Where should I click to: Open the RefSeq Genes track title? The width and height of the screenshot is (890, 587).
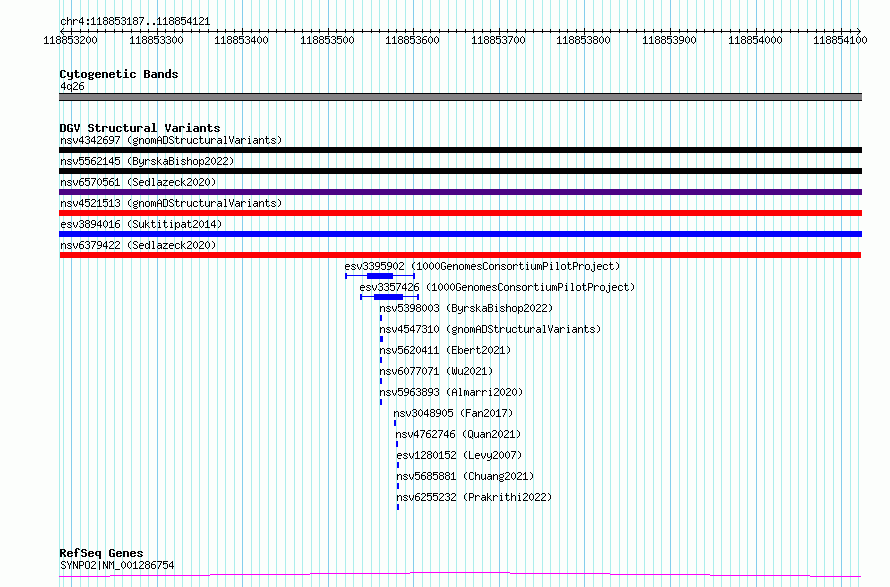point(101,553)
